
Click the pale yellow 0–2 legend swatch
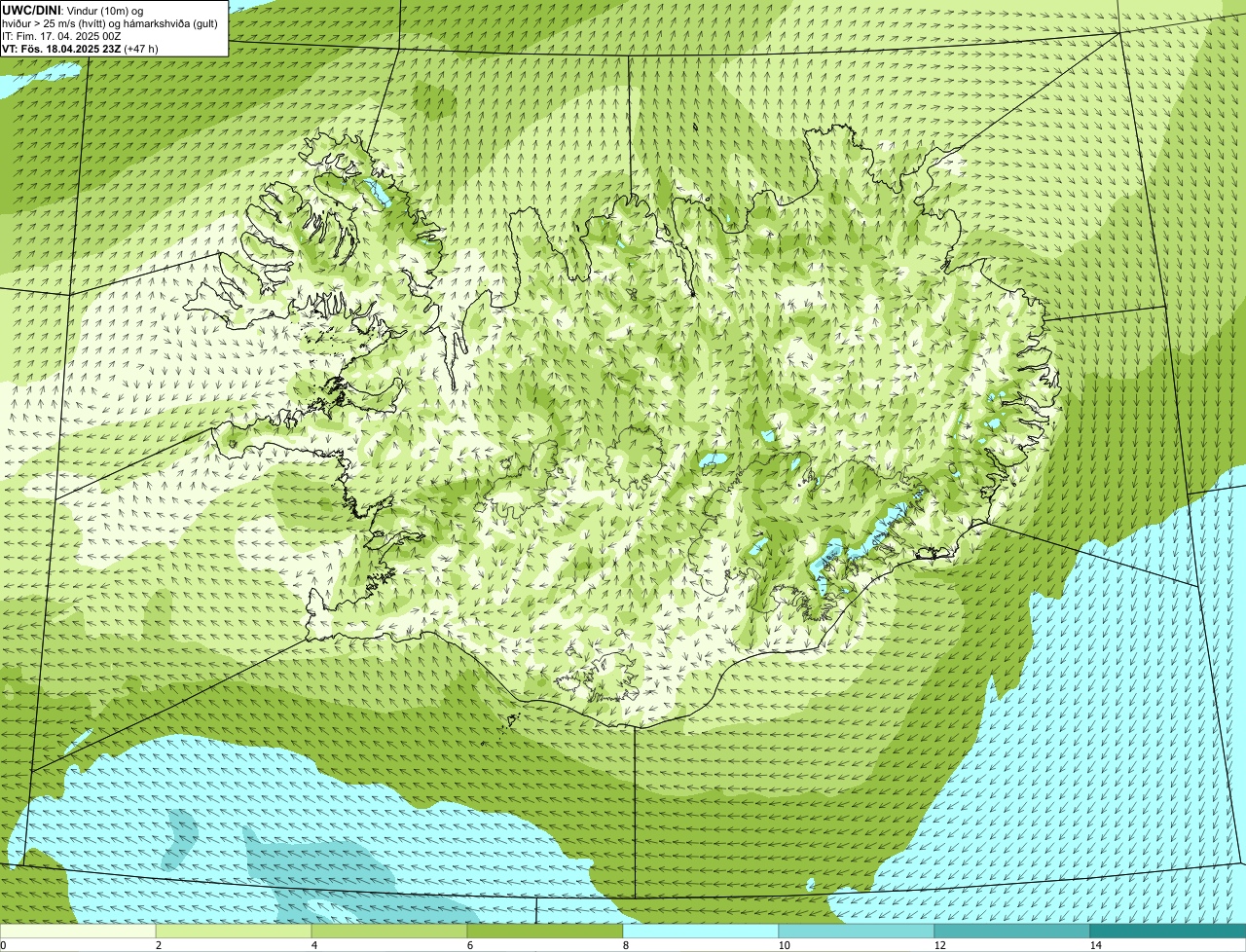(x=78, y=931)
